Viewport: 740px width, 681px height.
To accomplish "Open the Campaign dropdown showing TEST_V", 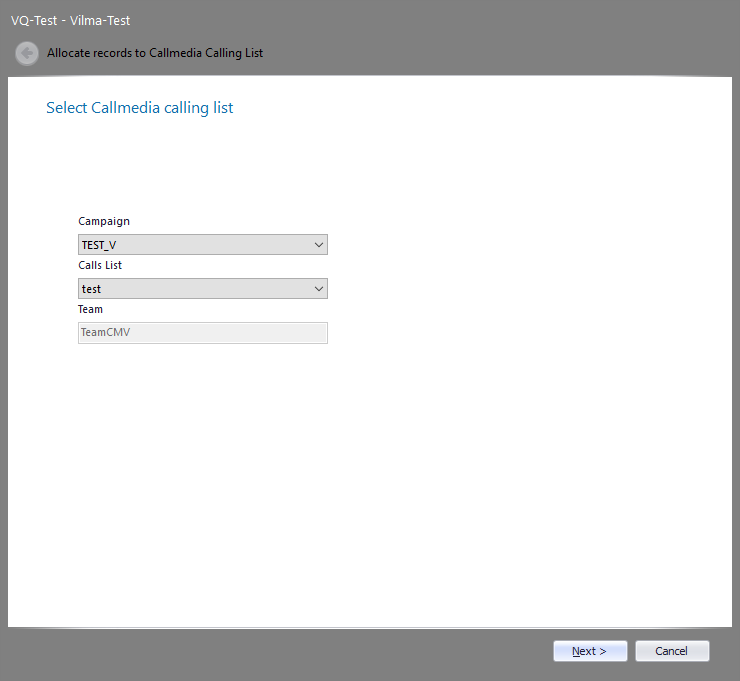I will 202,244.
